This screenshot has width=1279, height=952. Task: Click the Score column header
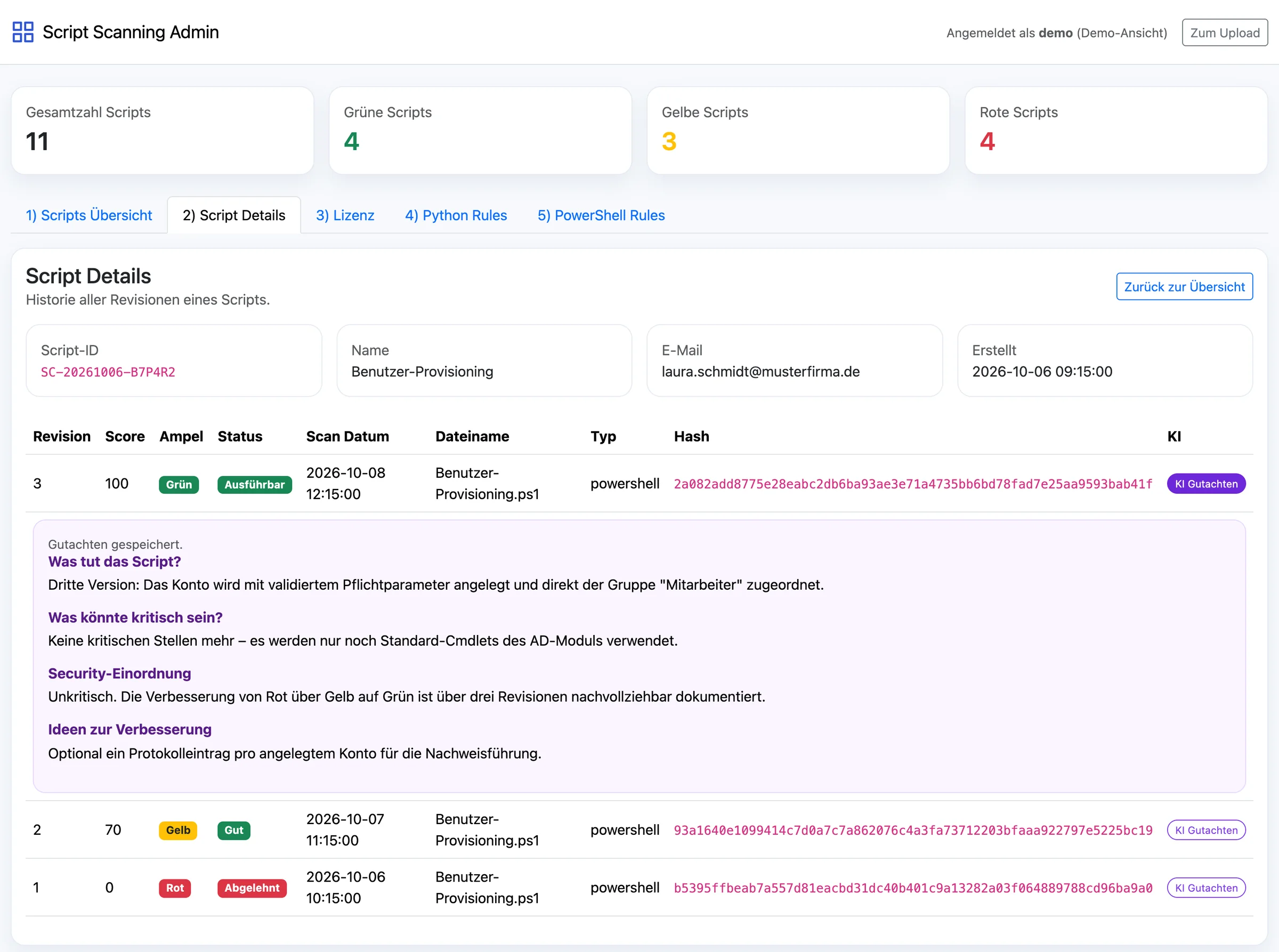coord(125,436)
